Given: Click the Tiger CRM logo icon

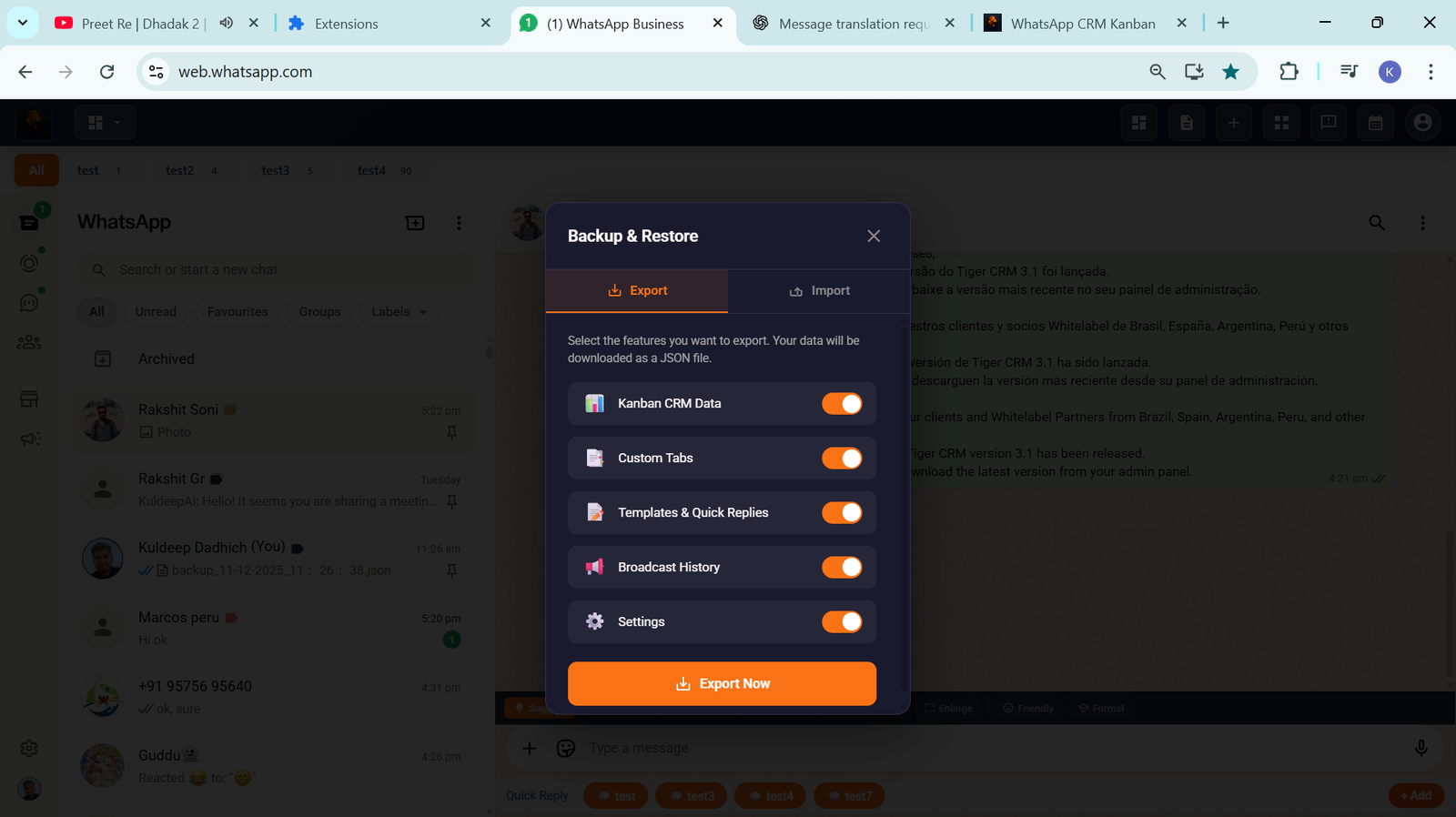Looking at the screenshot, I should pyautogui.click(x=34, y=122).
